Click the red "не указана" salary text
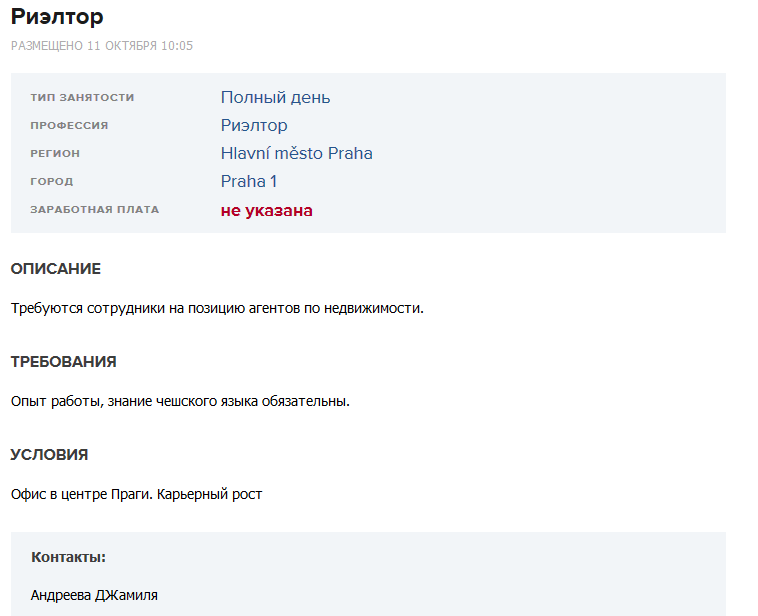The width and height of the screenshot is (758, 616). (266, 211)
